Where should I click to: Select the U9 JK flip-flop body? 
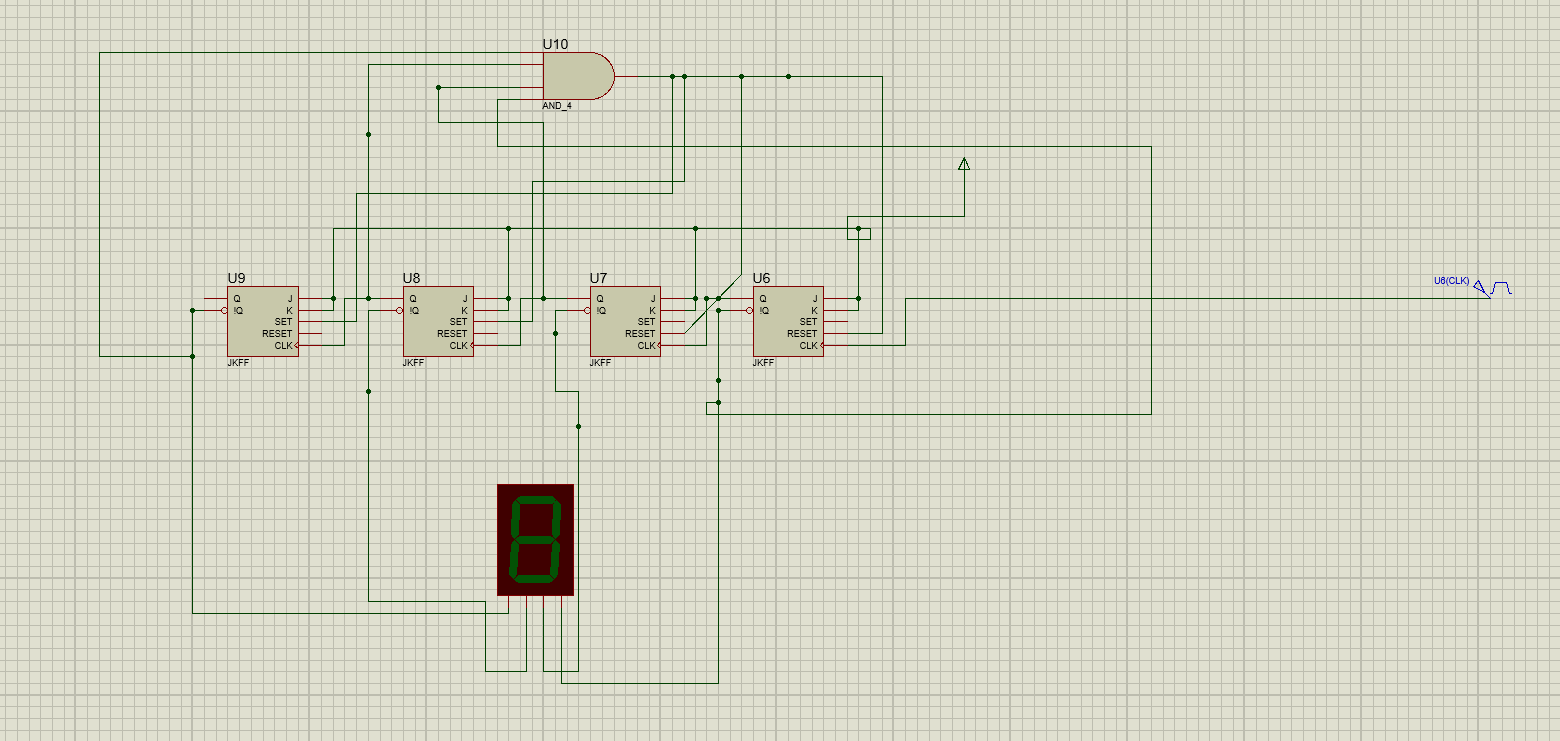click(x=263, y=321)
